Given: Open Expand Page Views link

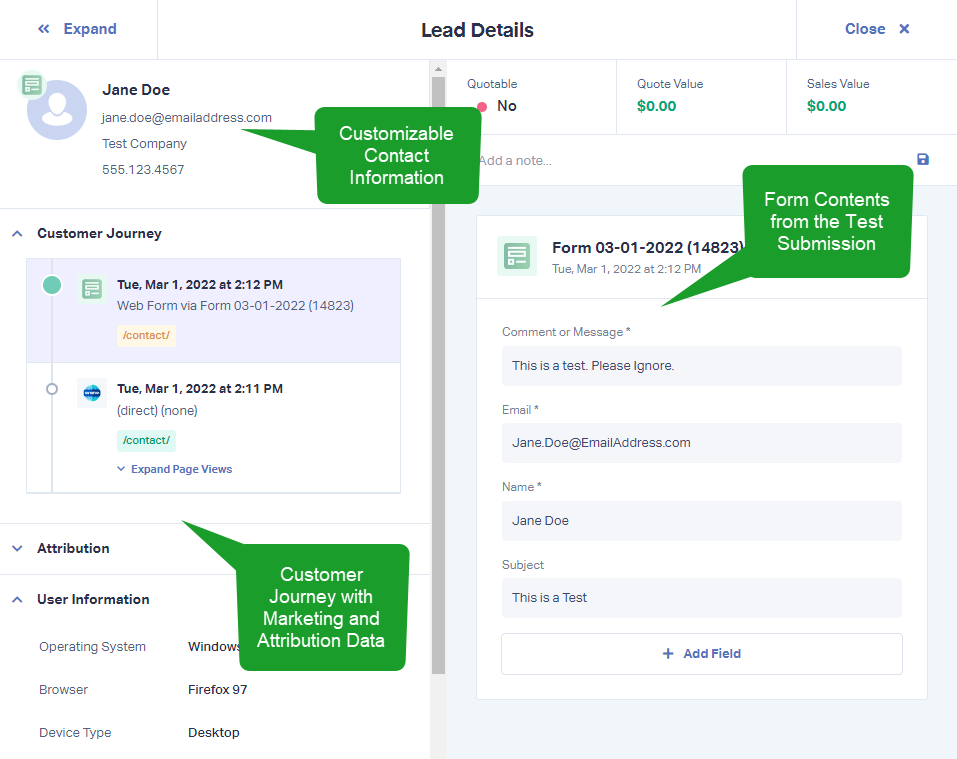Looking at the screenshot, I should point(175,469).
